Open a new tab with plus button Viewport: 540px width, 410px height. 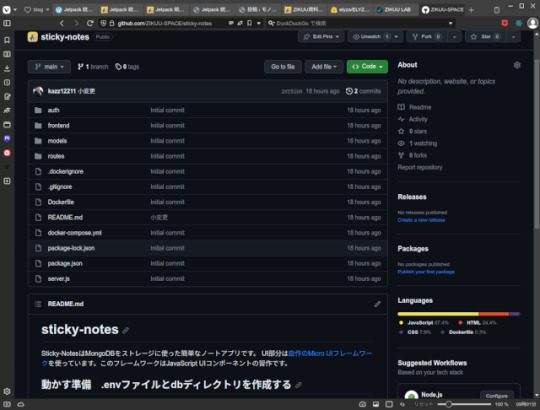coord(471,10)
